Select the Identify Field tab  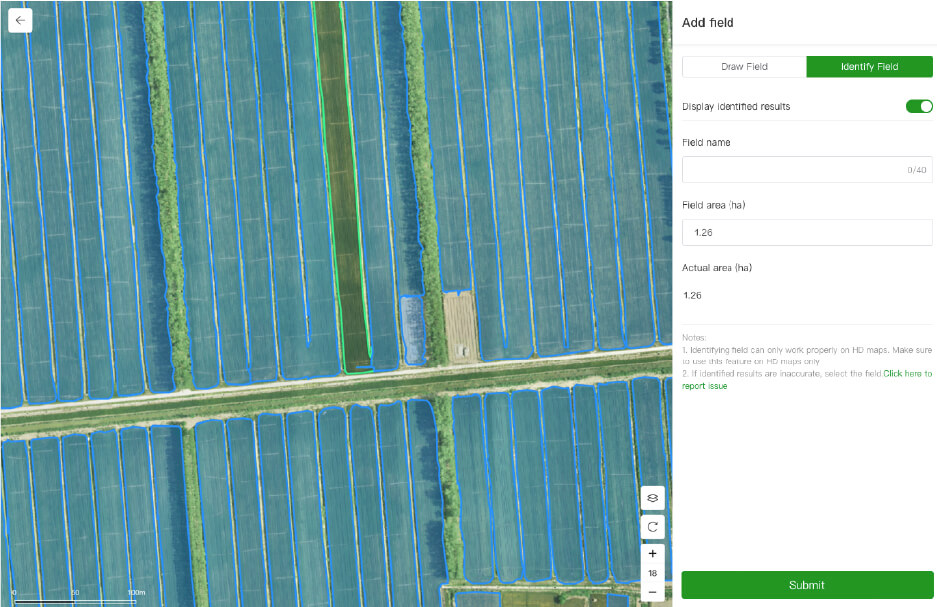pos(869,67)
